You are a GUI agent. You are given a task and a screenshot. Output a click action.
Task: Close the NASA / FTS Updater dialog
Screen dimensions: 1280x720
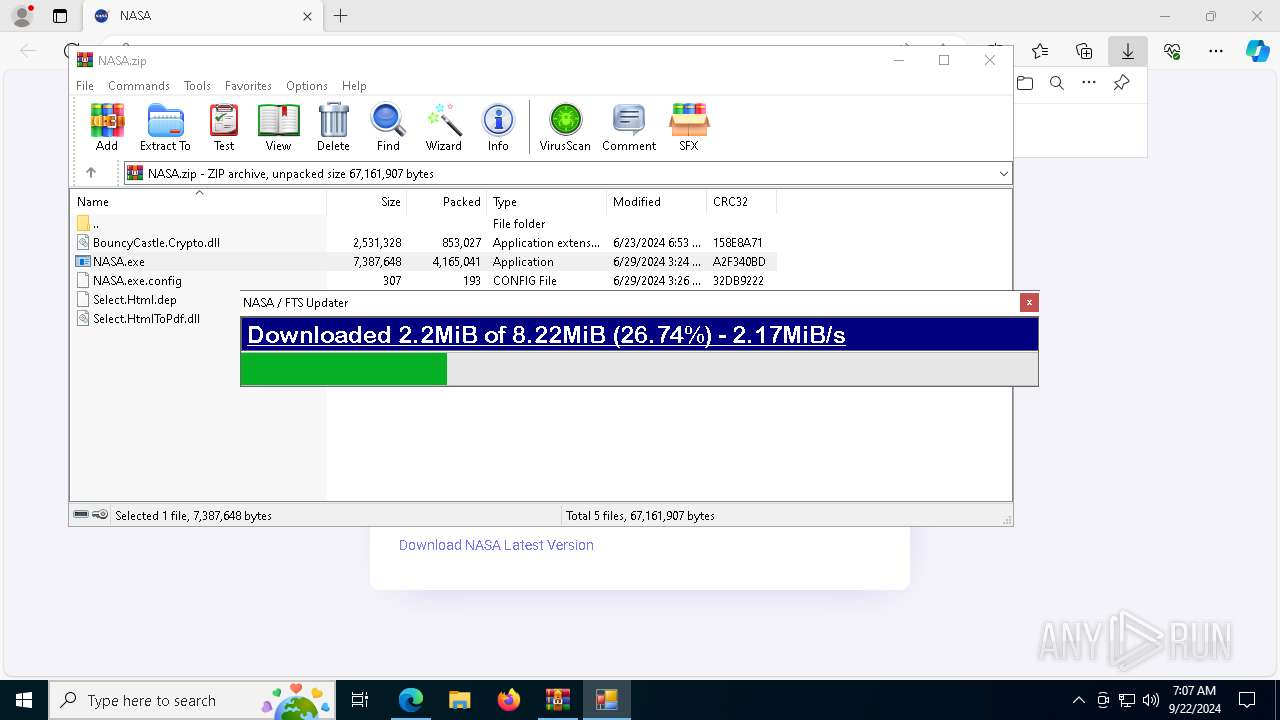coord(1029,302)
